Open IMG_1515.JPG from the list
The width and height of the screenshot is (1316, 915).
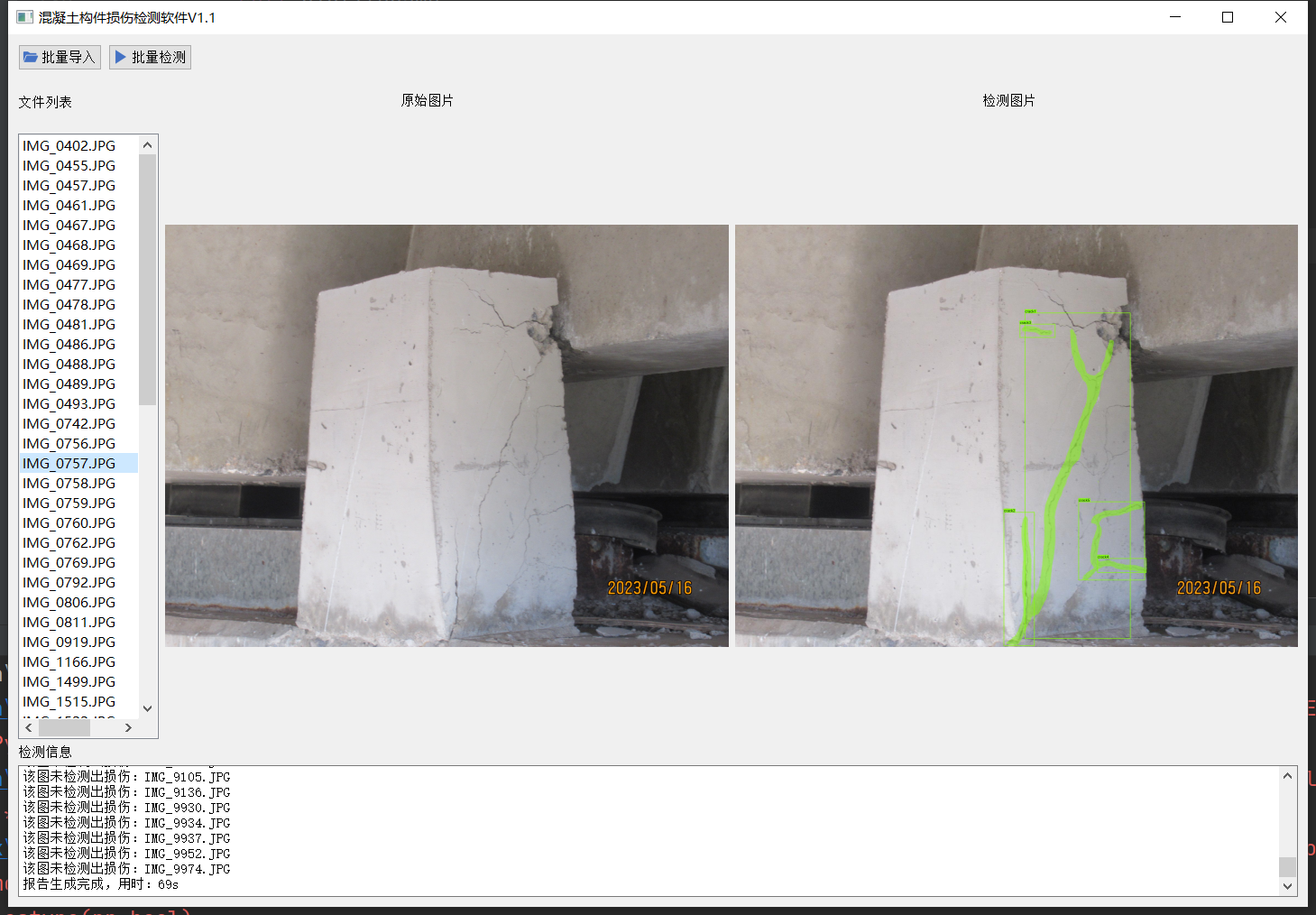pyautogui.click(x=69, y=702)
